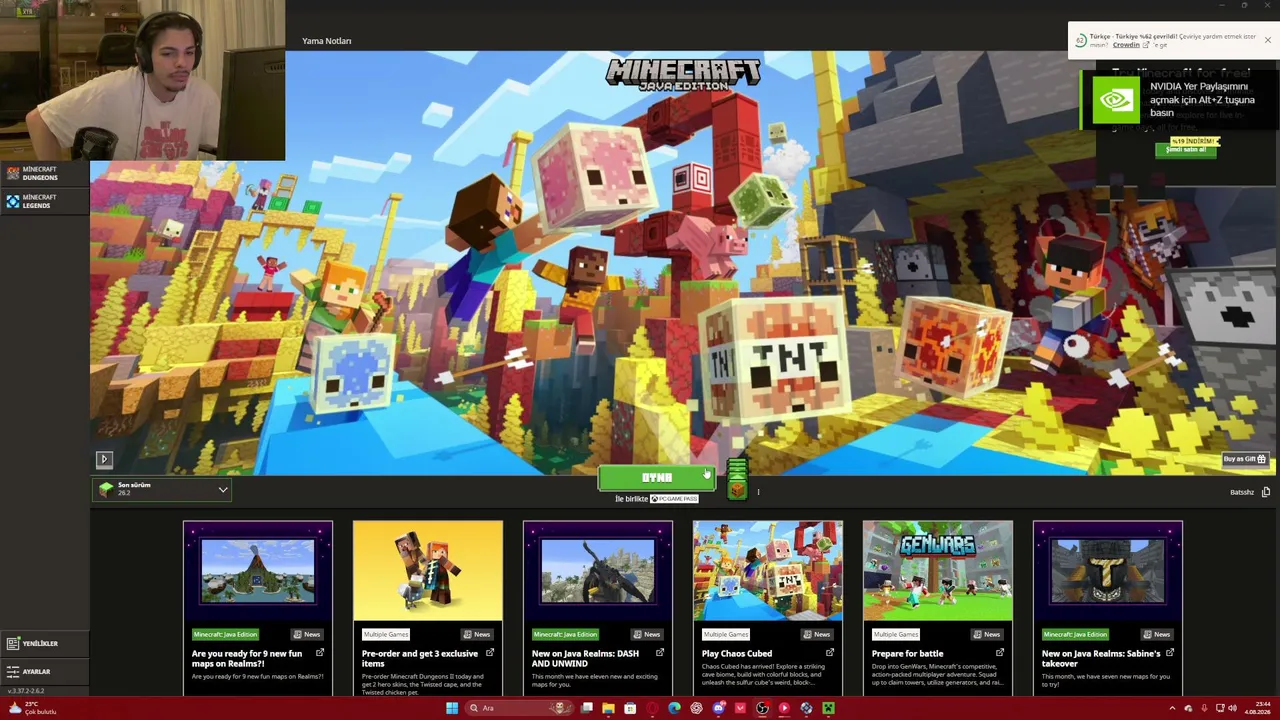Open the Pre-order 3 exclusive items thumbnail
Viewport: 1280px width, 720px height.
pos(428,572)
